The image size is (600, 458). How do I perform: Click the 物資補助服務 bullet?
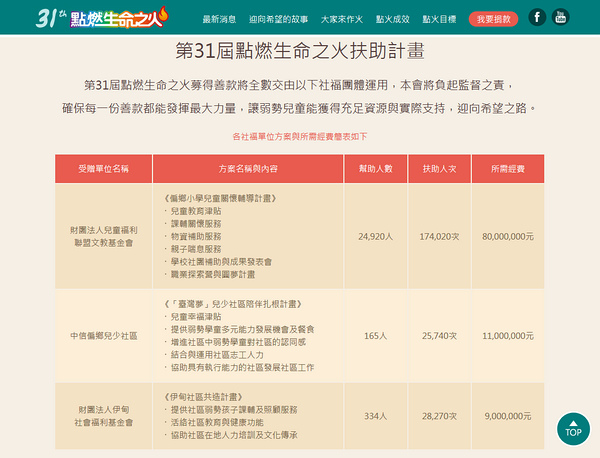click(196, 236)
